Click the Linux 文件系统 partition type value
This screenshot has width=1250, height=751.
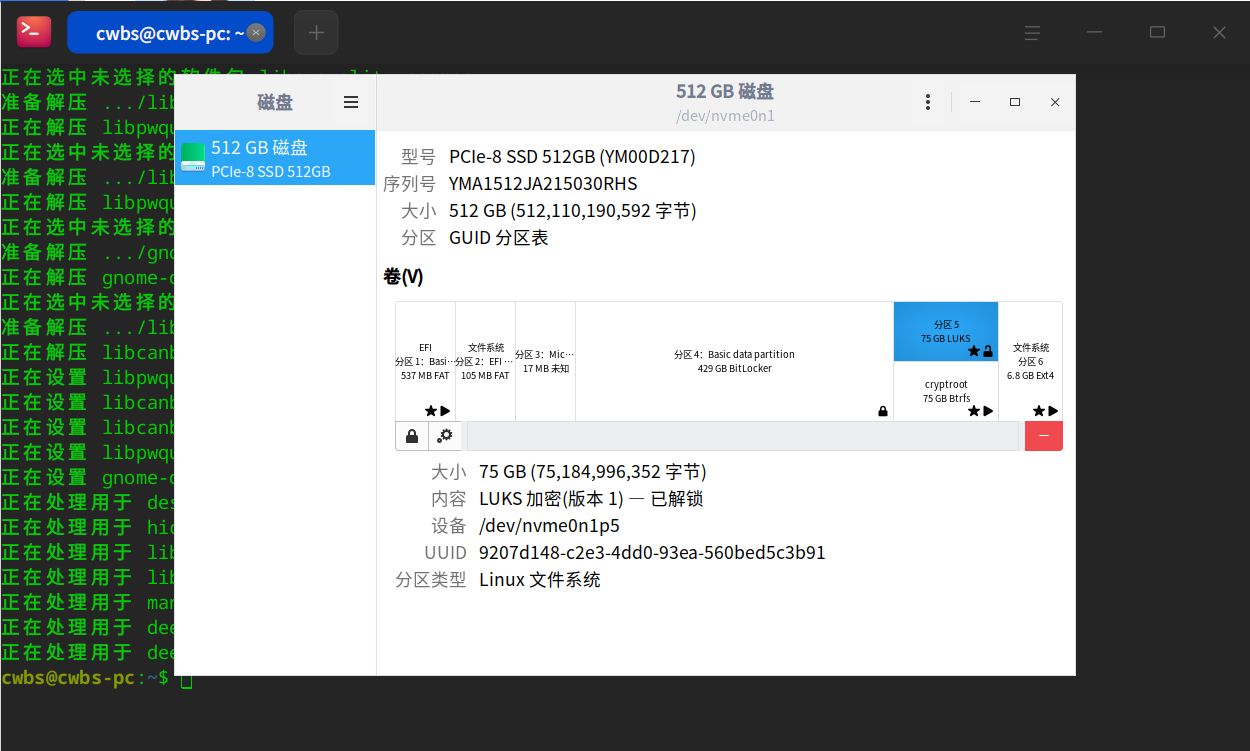coord(540,580)
